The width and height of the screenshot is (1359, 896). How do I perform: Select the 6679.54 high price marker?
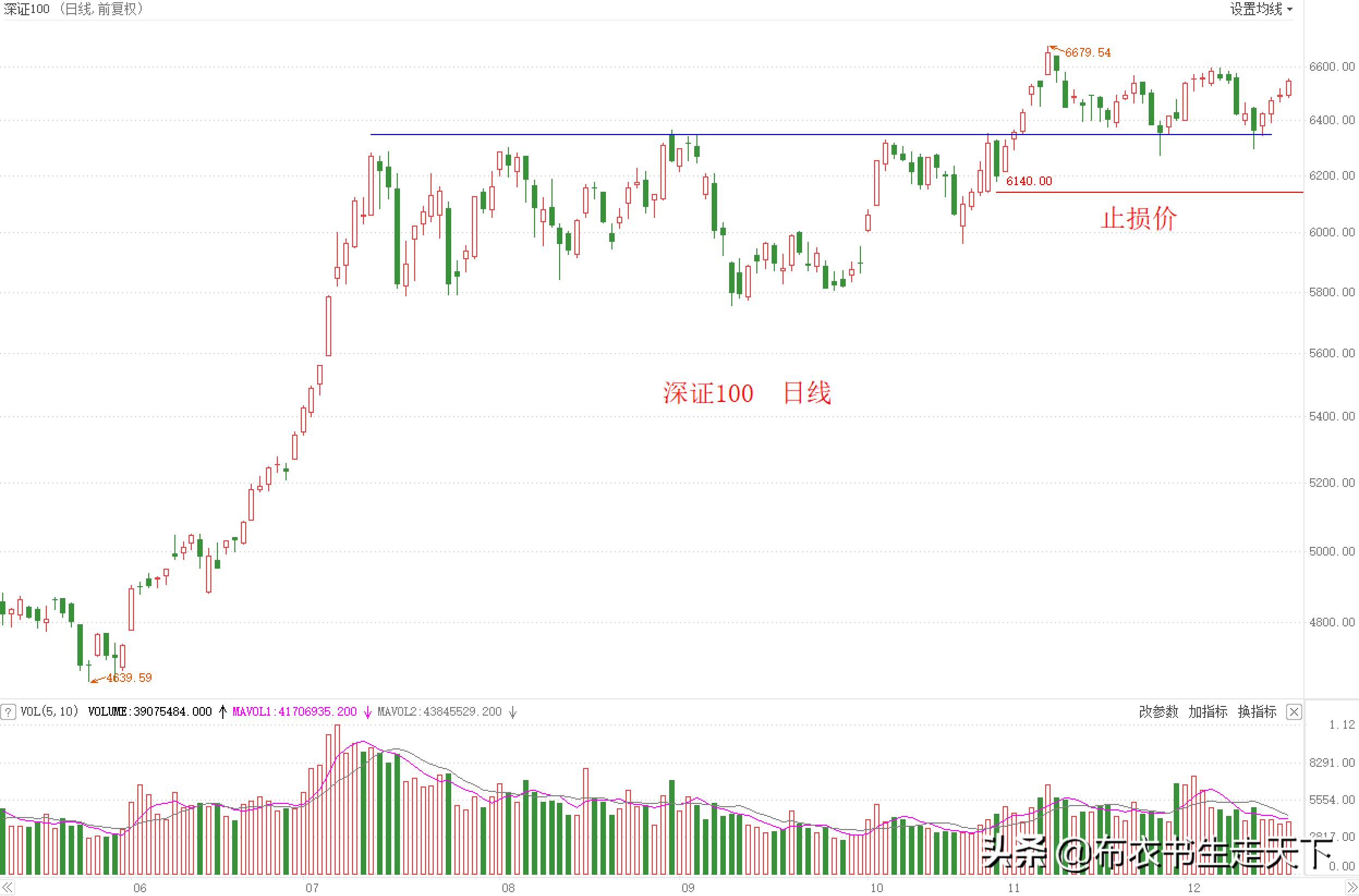point(1088,53)
